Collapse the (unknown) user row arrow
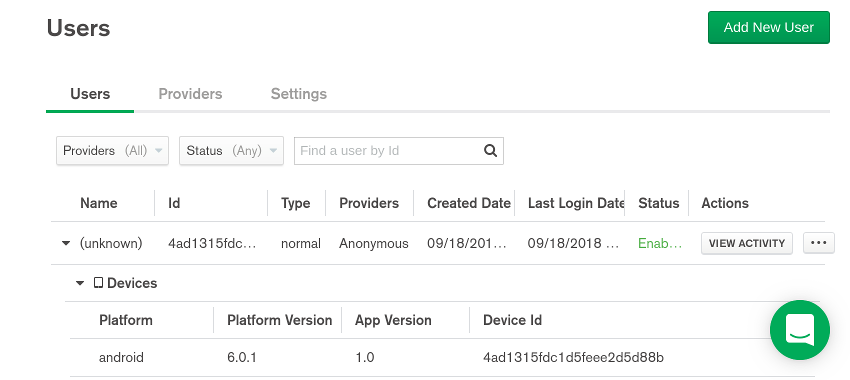The height and width of the screenshot is (380, 850). [x=66, y=243]
